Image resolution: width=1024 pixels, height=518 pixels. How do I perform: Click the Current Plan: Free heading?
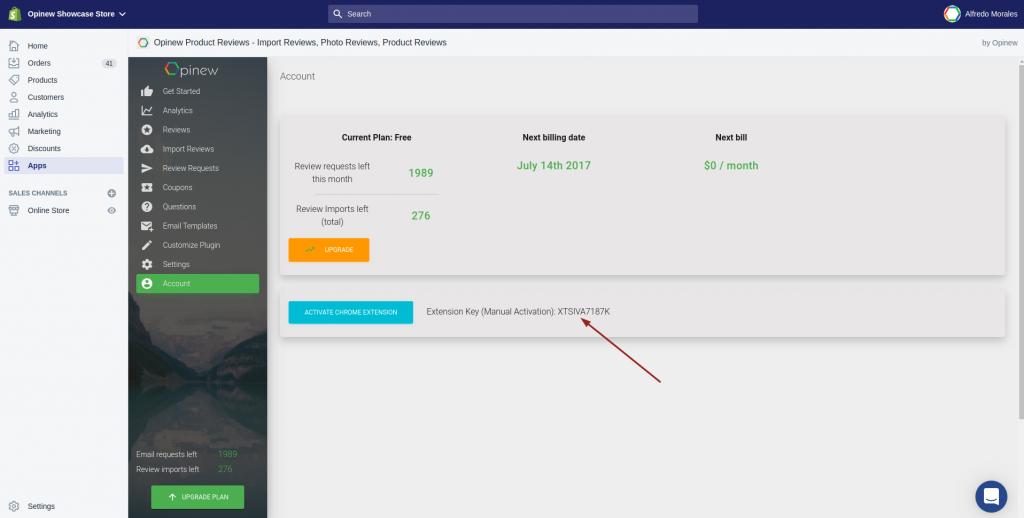pyautogui.click(x=376, y=138)
